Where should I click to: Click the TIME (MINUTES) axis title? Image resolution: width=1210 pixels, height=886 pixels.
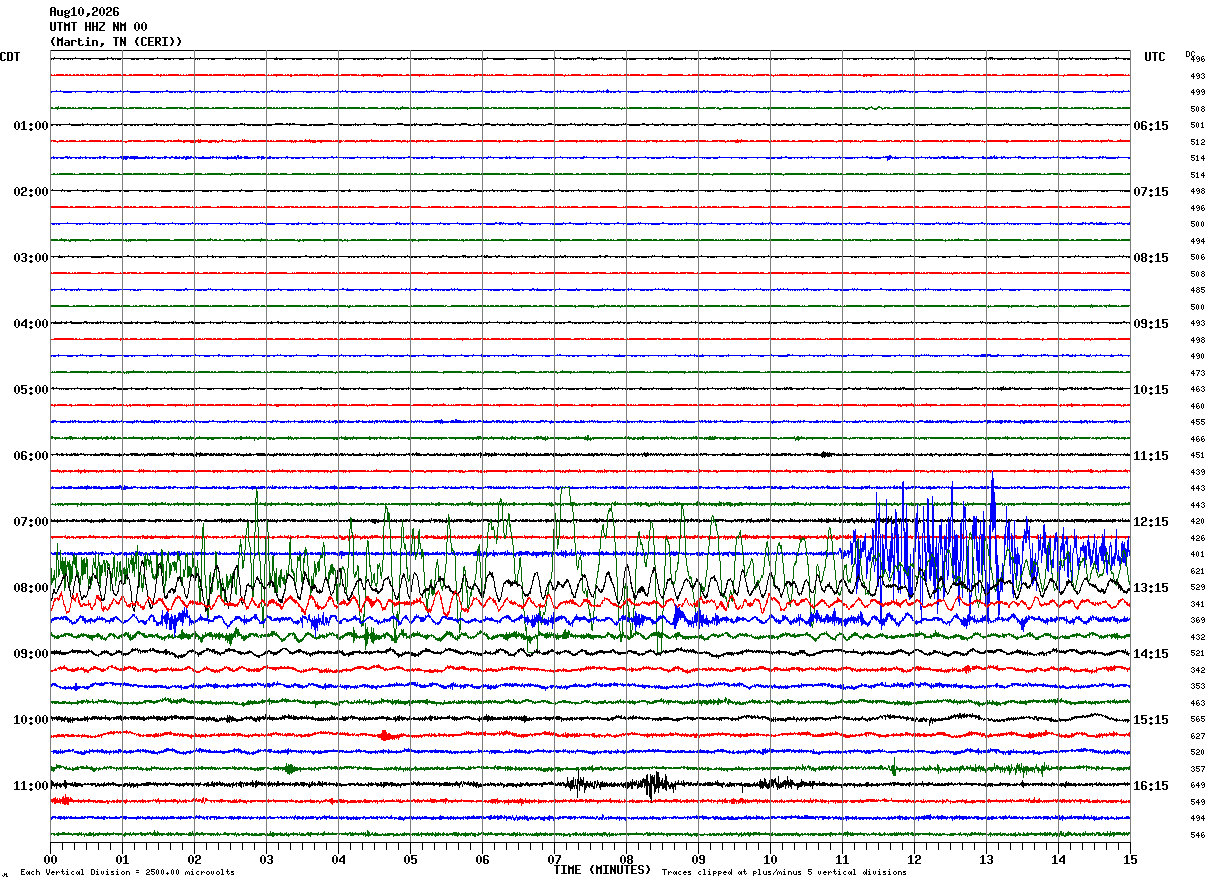602,870
